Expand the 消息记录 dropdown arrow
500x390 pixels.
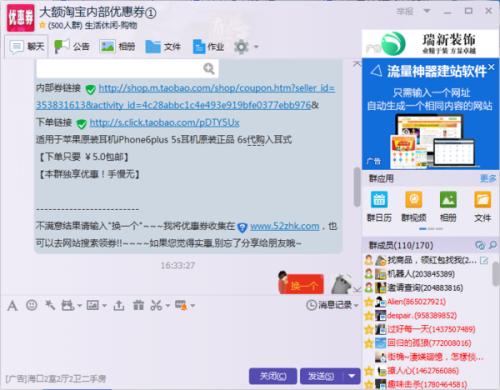point(356,305)
